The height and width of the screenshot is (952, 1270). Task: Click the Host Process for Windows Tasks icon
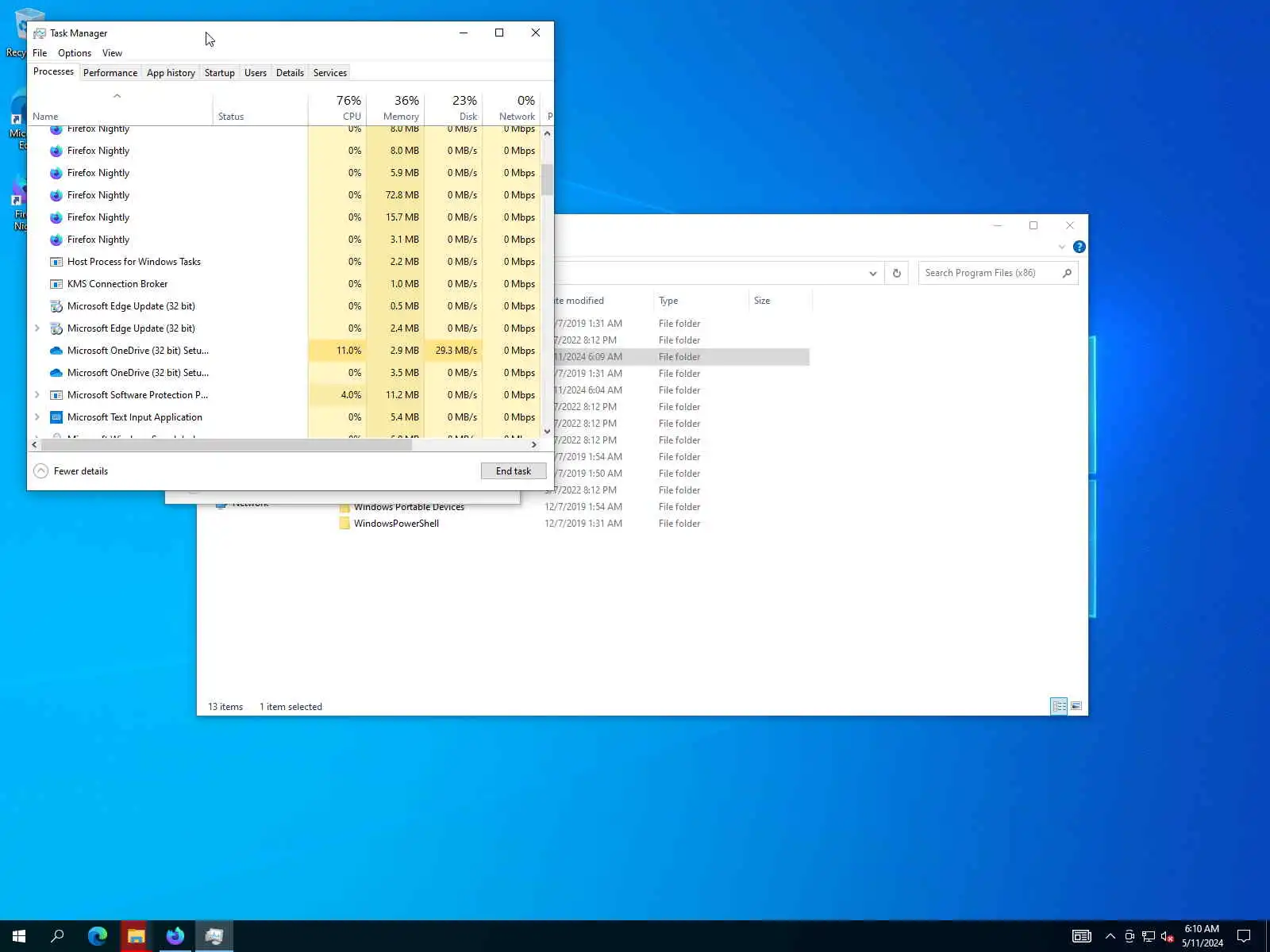click(x=56, y=262)
